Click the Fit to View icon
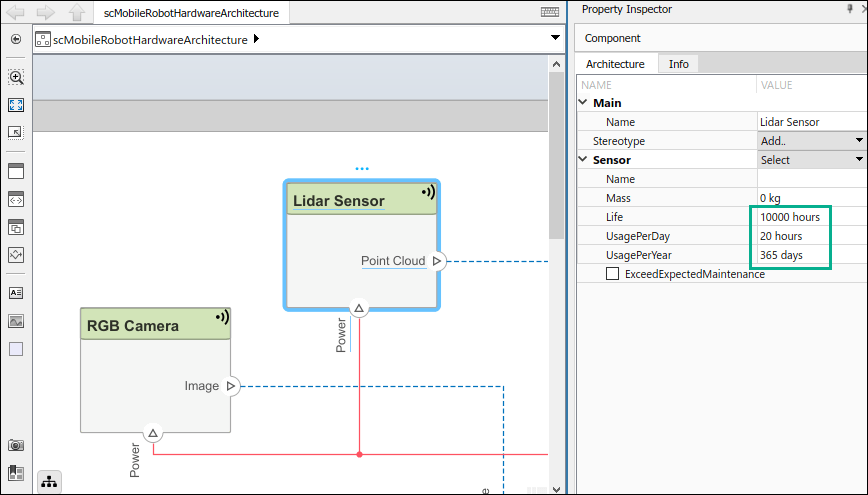868x495 pixels. coord(16,105)
